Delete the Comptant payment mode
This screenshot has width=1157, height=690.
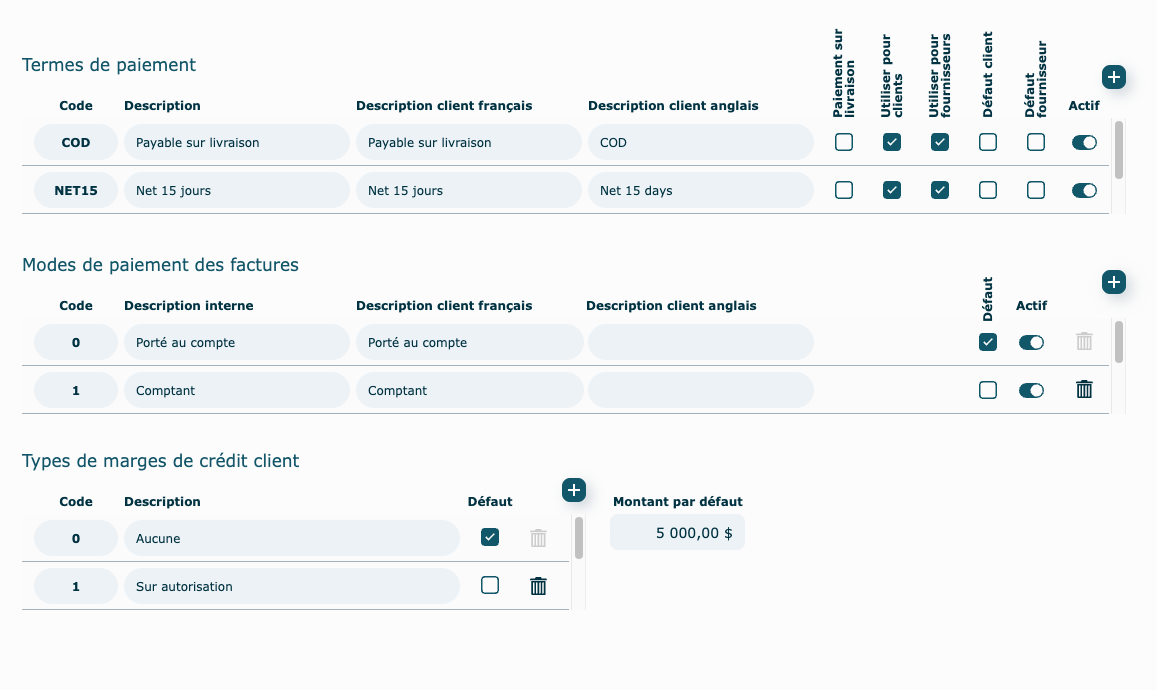tap(1084, 390)
